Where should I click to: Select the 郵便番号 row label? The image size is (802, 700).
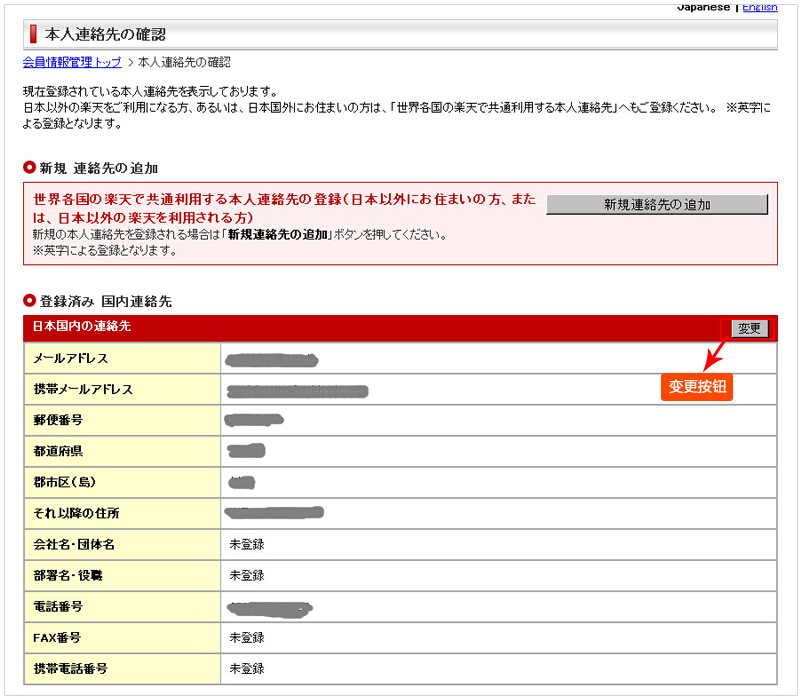click(x=58, y=420)
